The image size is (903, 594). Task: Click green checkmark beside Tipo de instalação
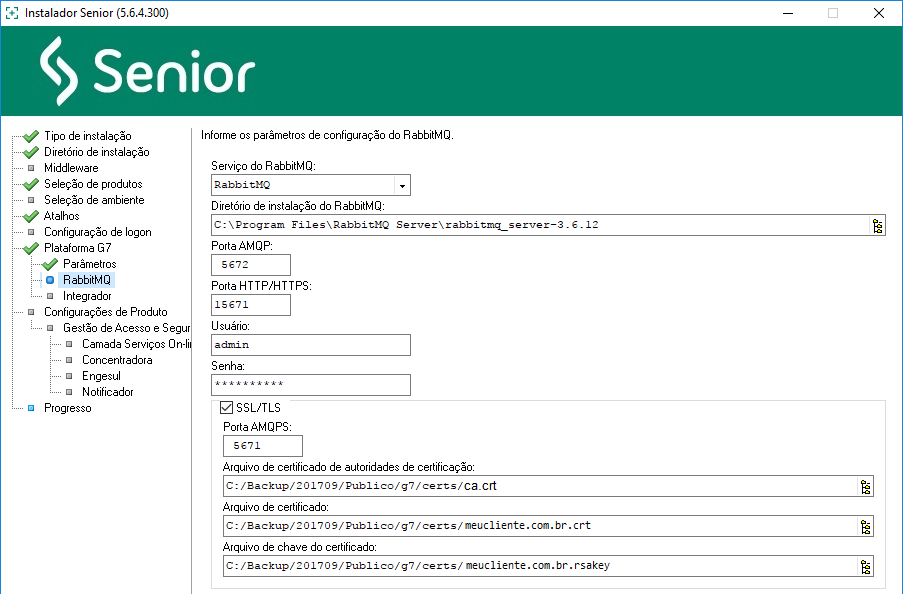pyautogui.click(x=31, y=136)
